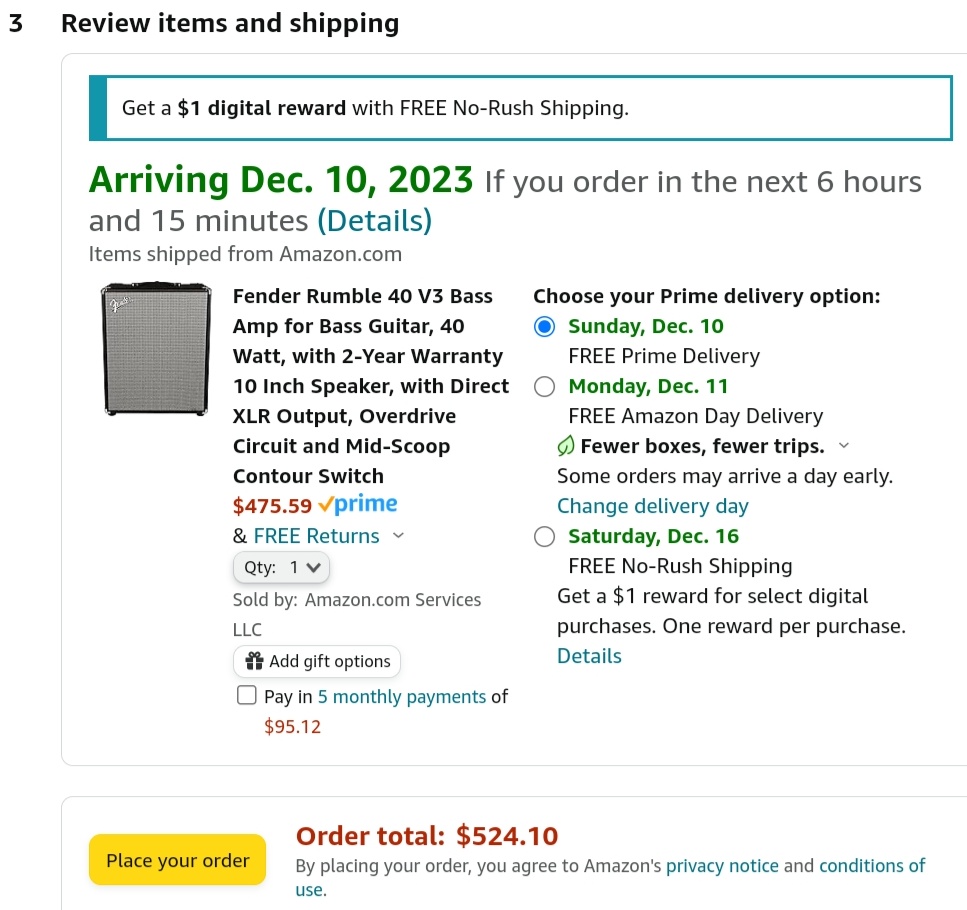Click Change delivery day link
This screenshot has height=910, width=967.
point(652,506)
